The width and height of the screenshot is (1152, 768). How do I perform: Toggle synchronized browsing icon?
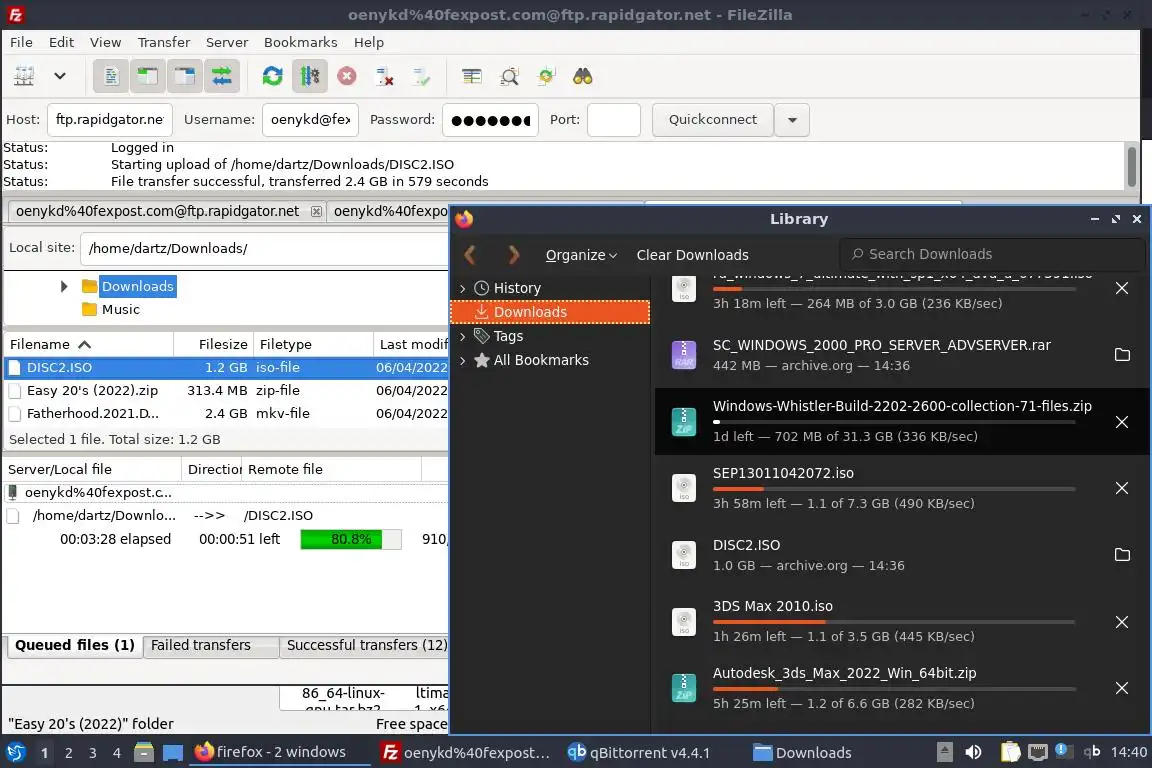[x=546, y=76]
